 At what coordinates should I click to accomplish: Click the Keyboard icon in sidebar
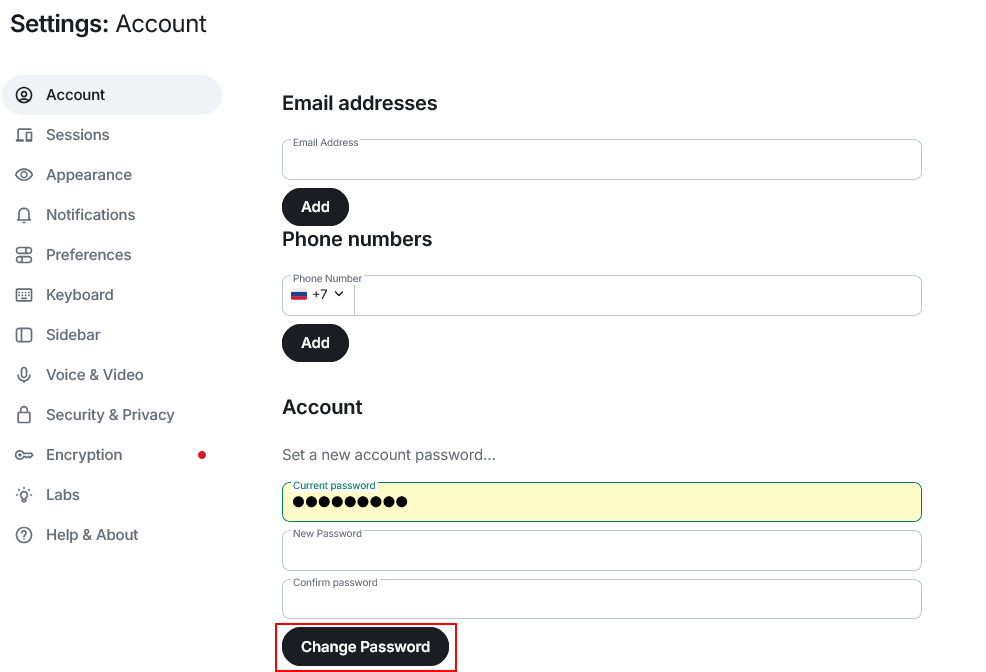pos(24,295)
